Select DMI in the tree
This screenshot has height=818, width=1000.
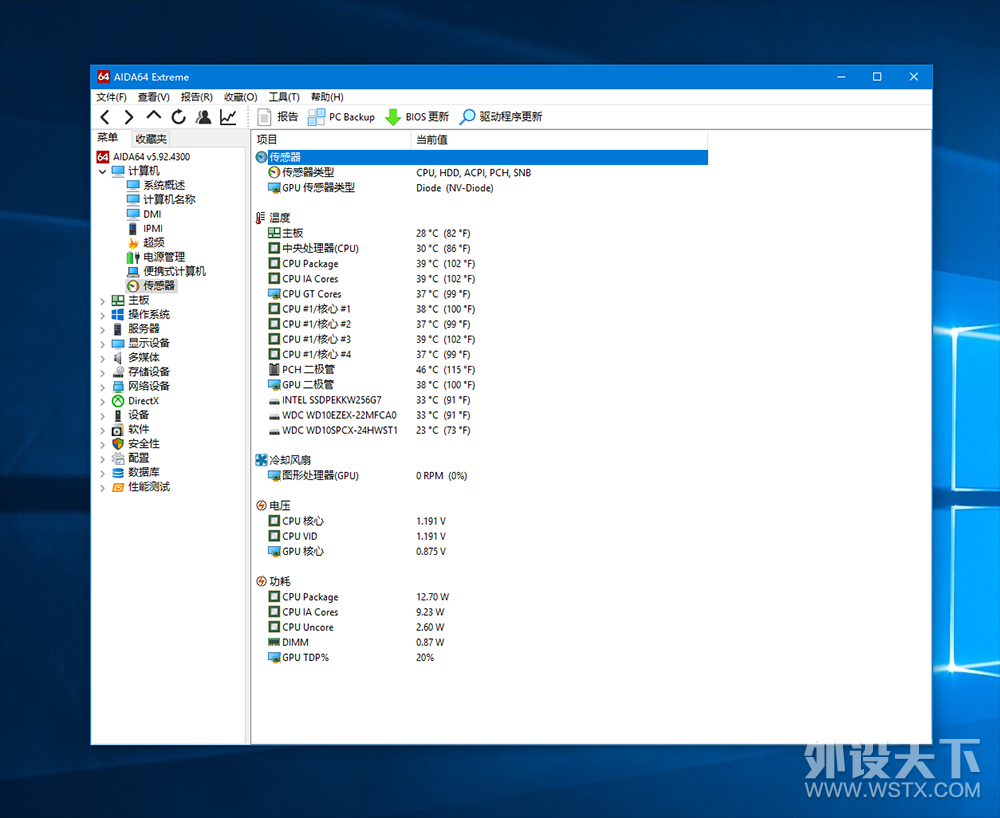(144, 214)
